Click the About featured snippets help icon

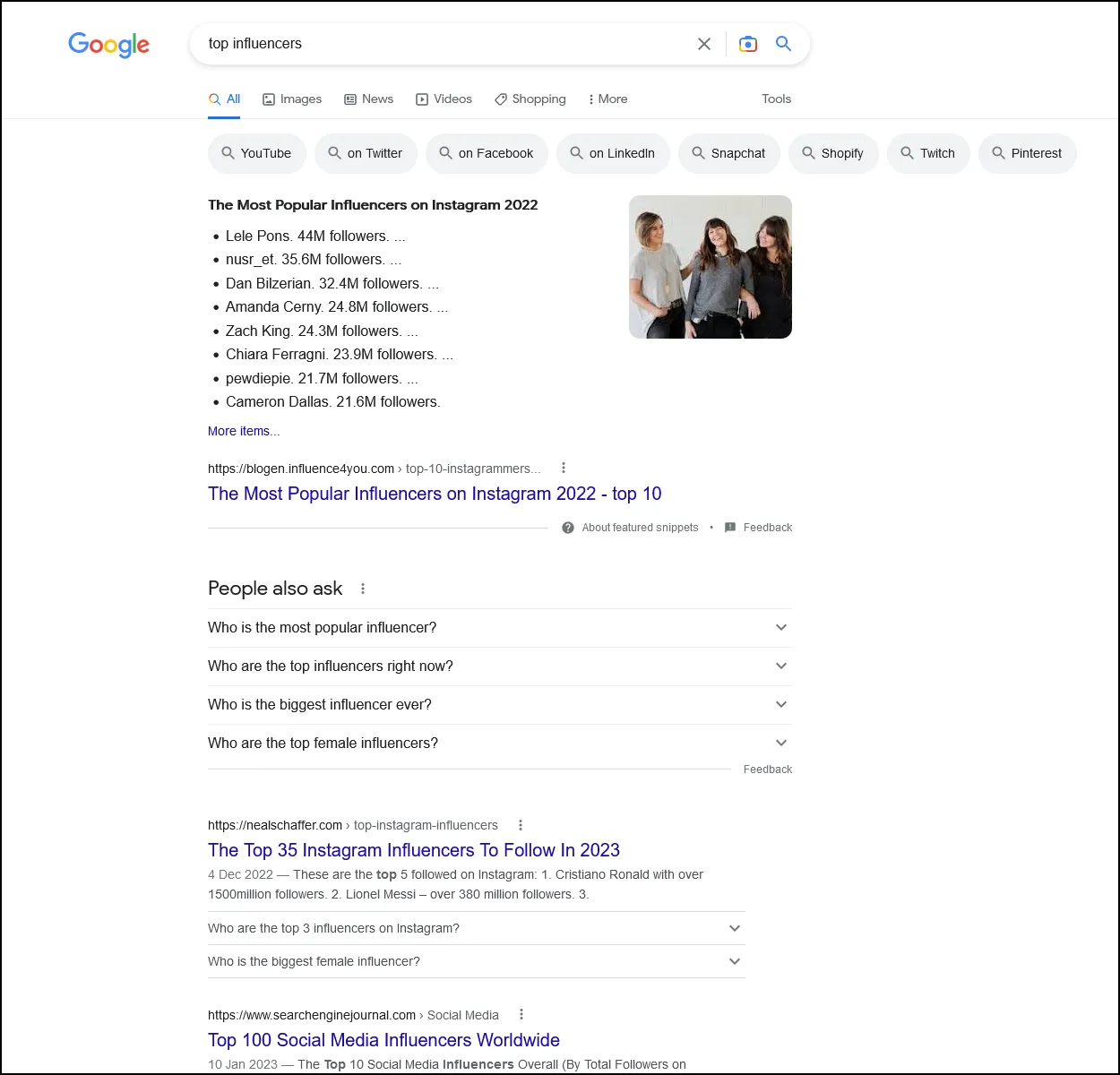568,528
